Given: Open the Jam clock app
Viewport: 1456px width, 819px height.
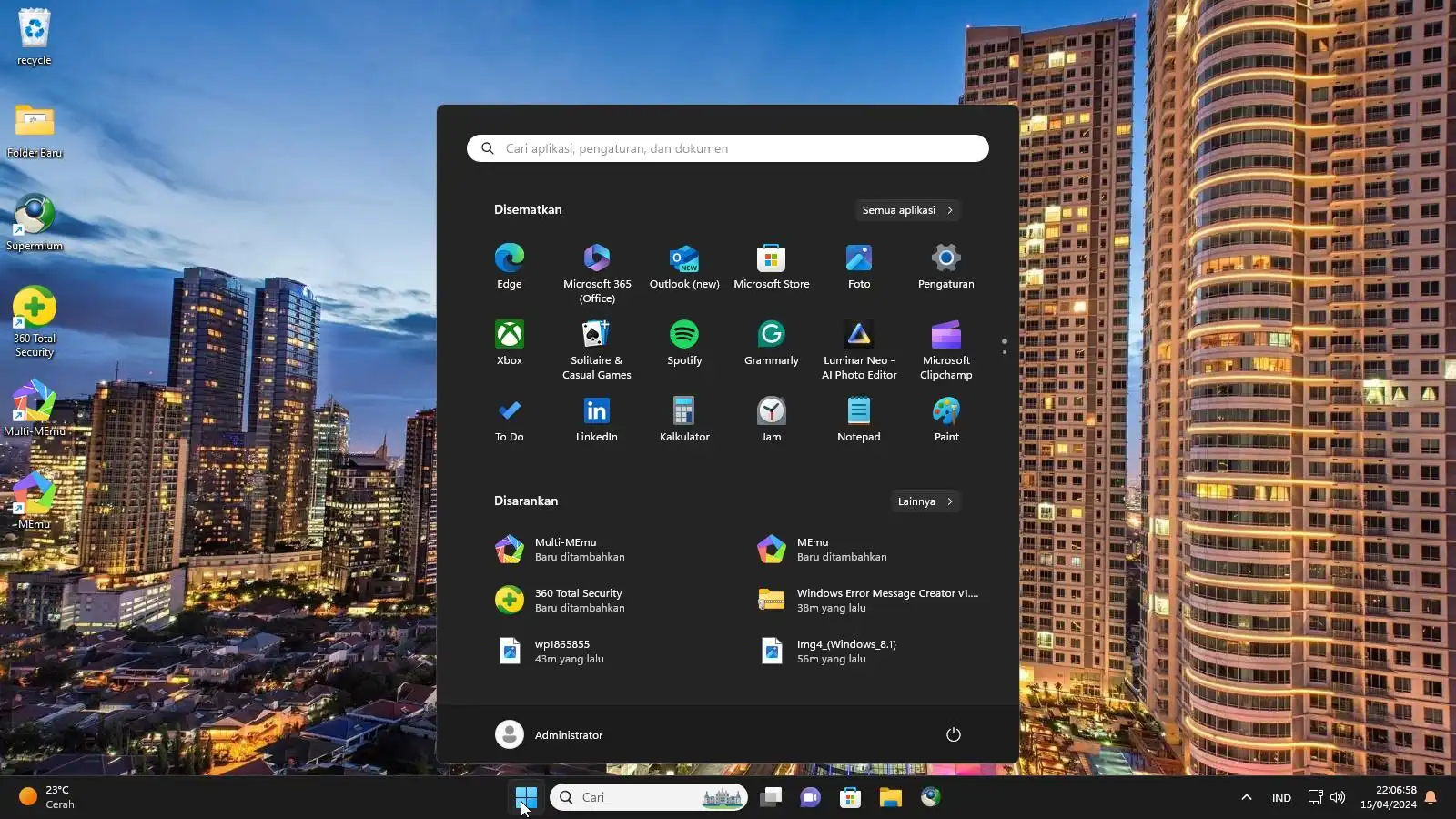Looking at the screenshot, I should 772,420.
